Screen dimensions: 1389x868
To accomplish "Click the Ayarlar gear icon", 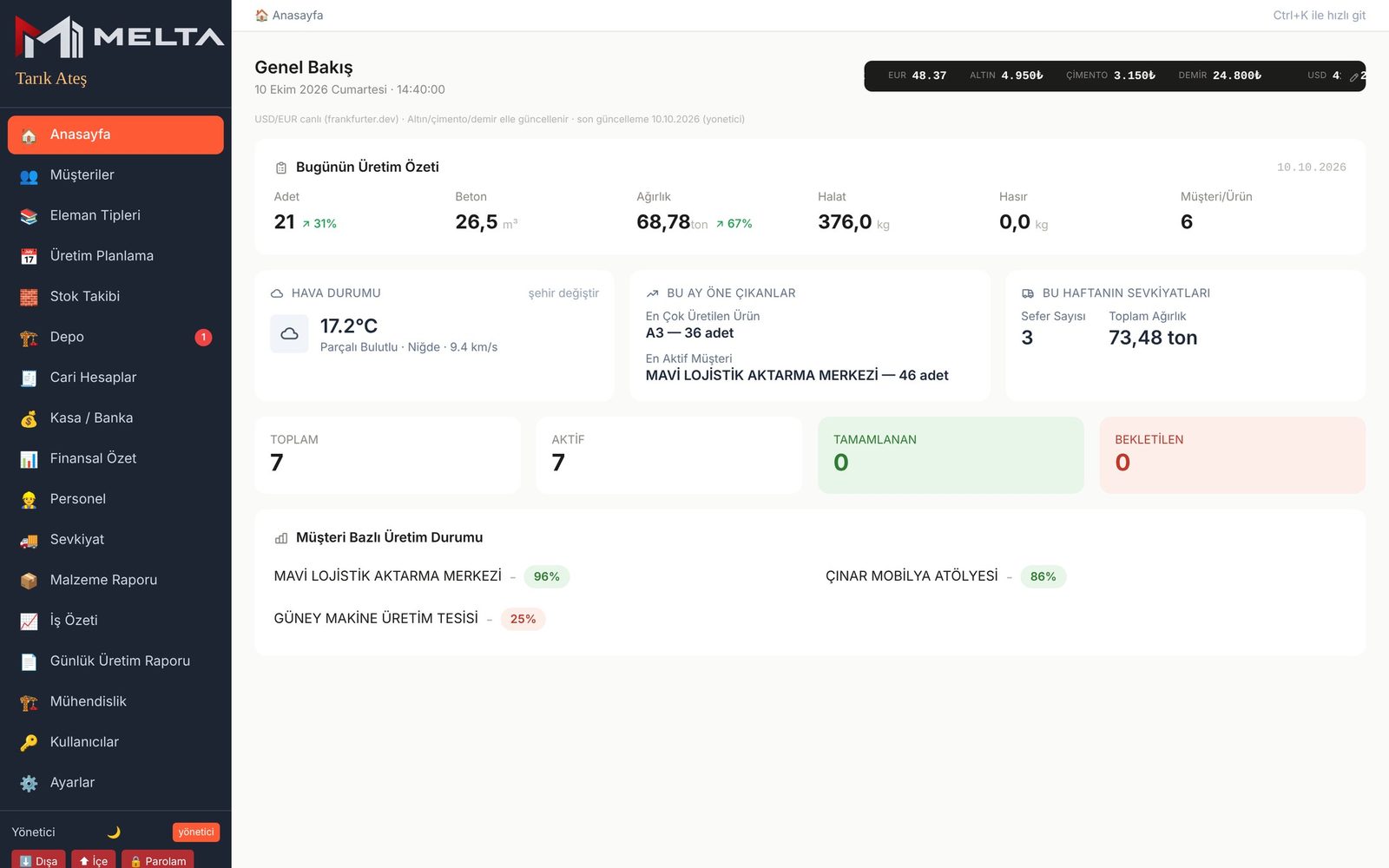I will (x=29, y=783).
